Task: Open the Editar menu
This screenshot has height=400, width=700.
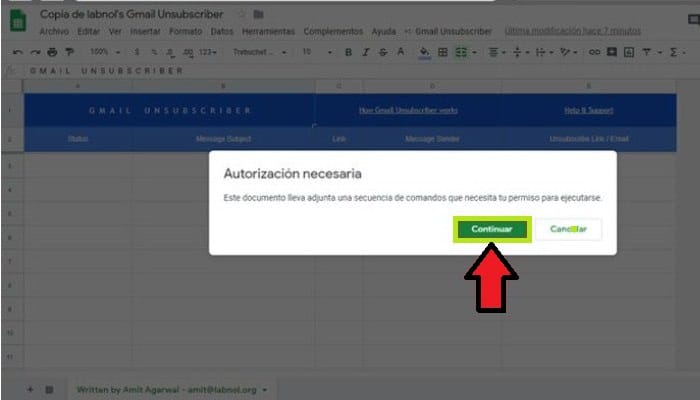Action: tap(88, 31)
